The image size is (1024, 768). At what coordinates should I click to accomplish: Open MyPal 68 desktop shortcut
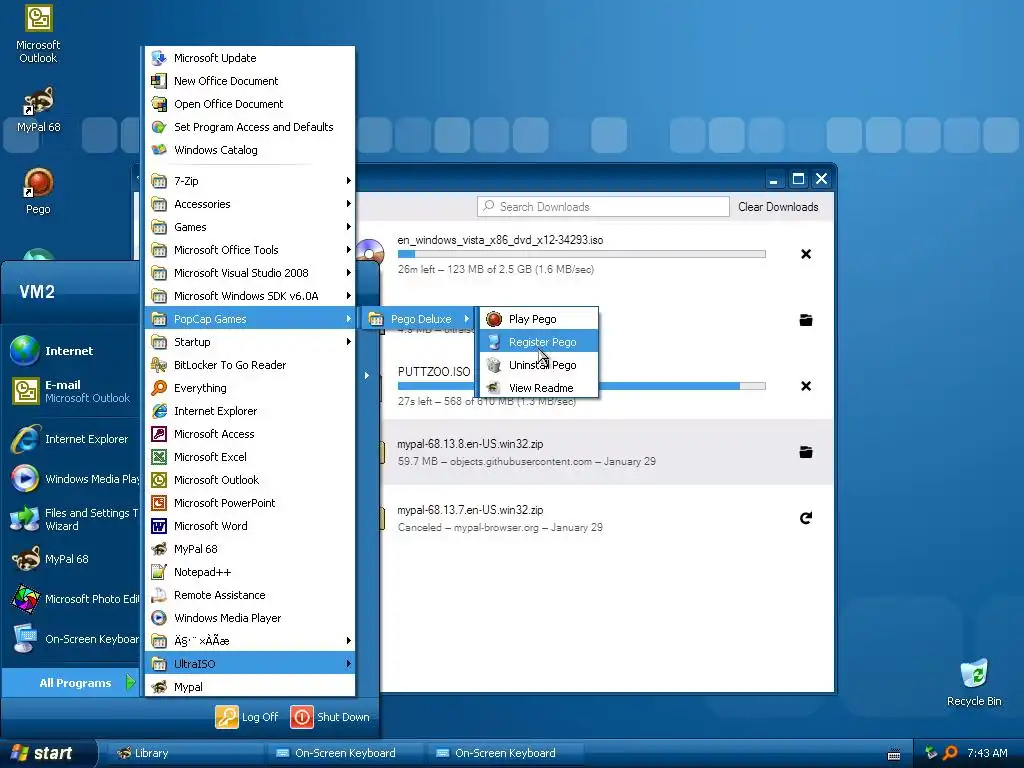pyautogui.click(x=38, y=109)
